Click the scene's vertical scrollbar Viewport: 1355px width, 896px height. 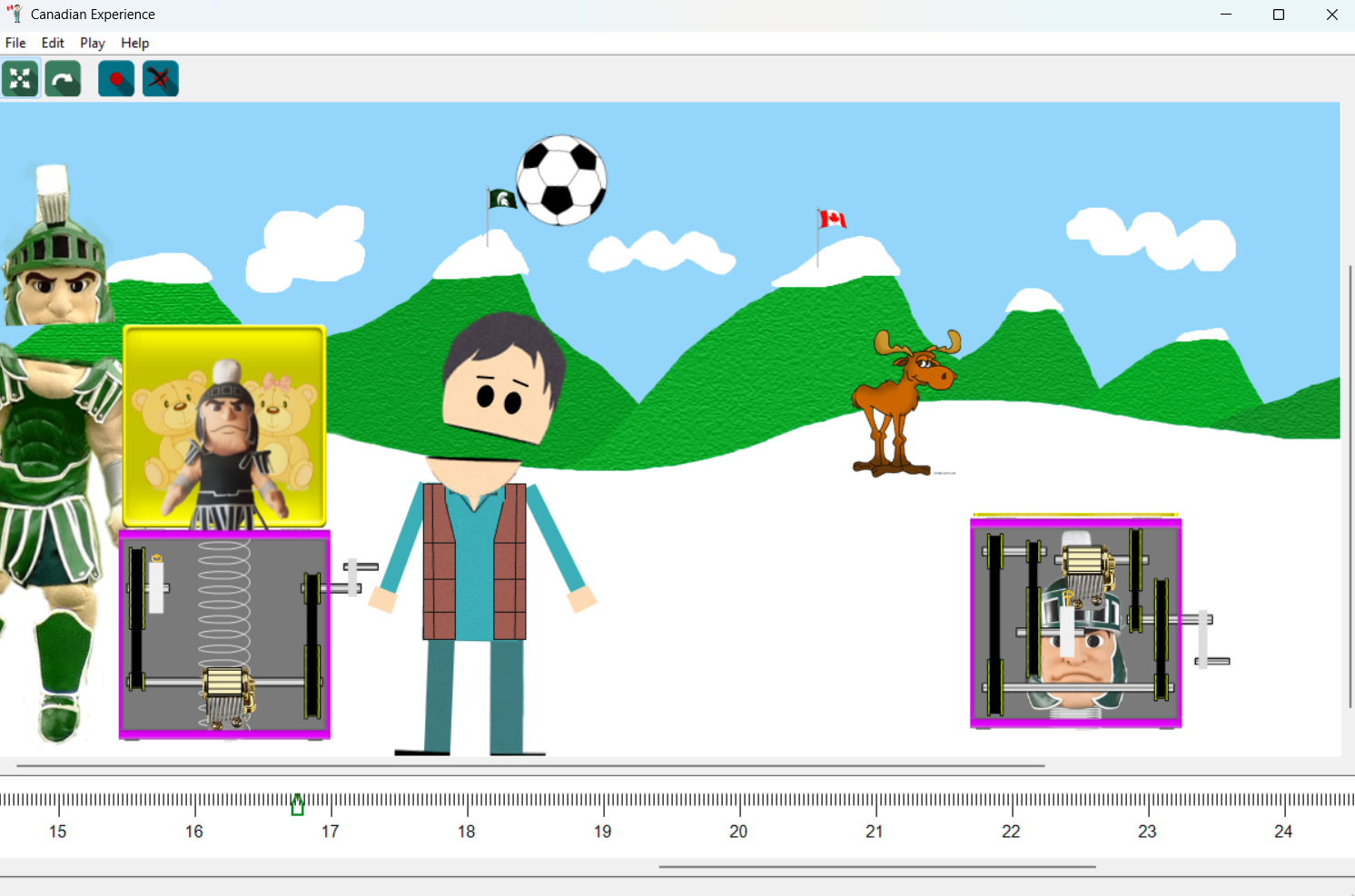pyautogui.click(x=1350, y=486)
